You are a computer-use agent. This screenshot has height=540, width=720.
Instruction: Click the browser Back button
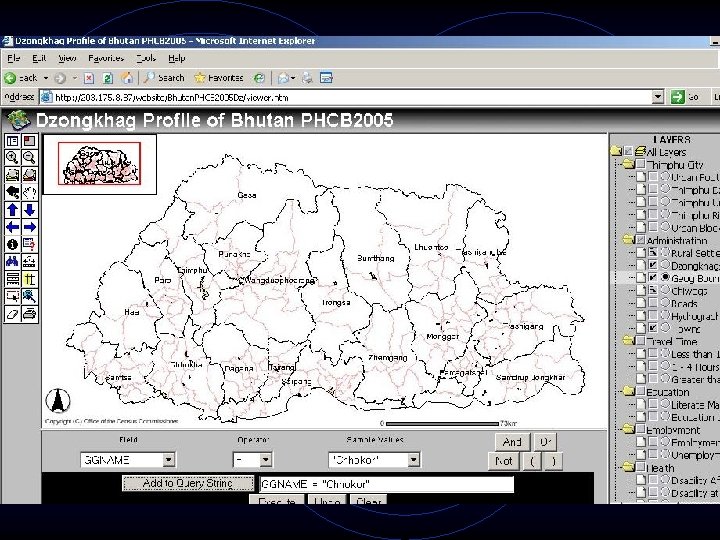21,78
